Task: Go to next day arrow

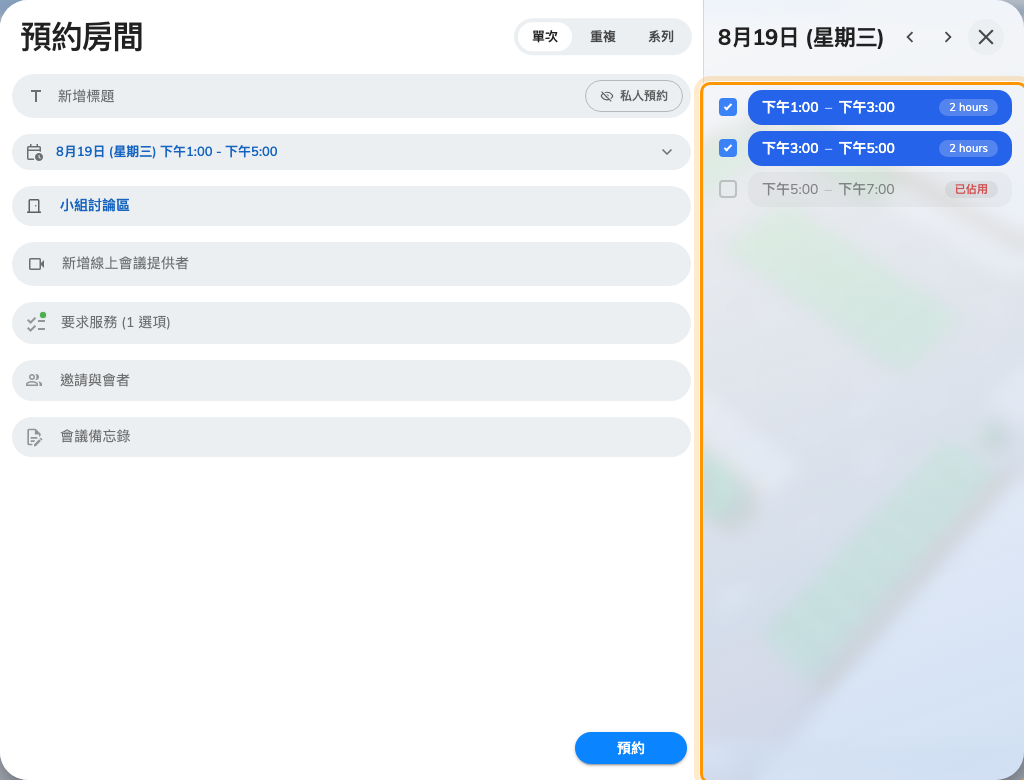Action: pyautogui.click(x=948, y=37)
